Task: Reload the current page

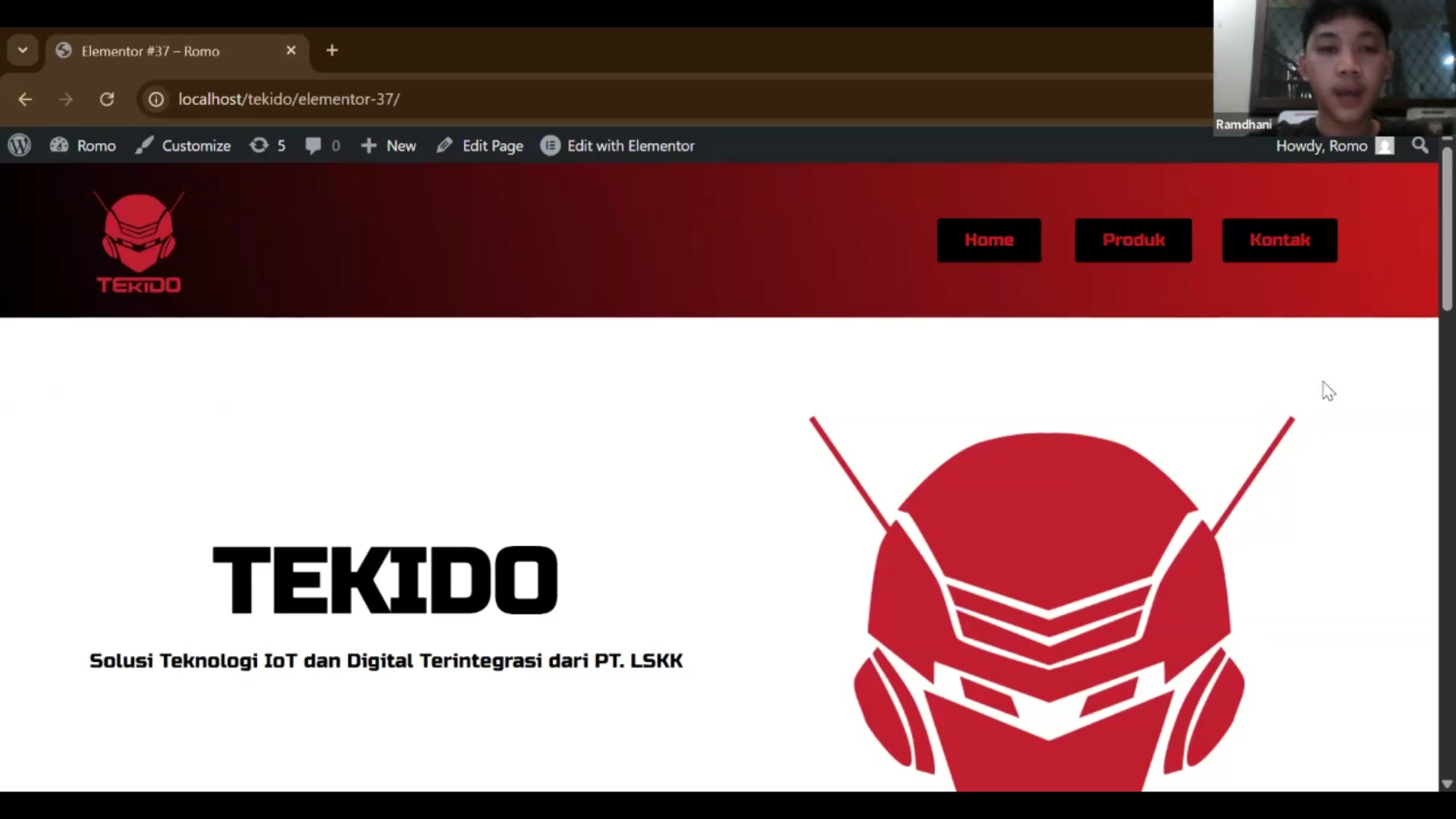Action: click(x=107, y=99)
